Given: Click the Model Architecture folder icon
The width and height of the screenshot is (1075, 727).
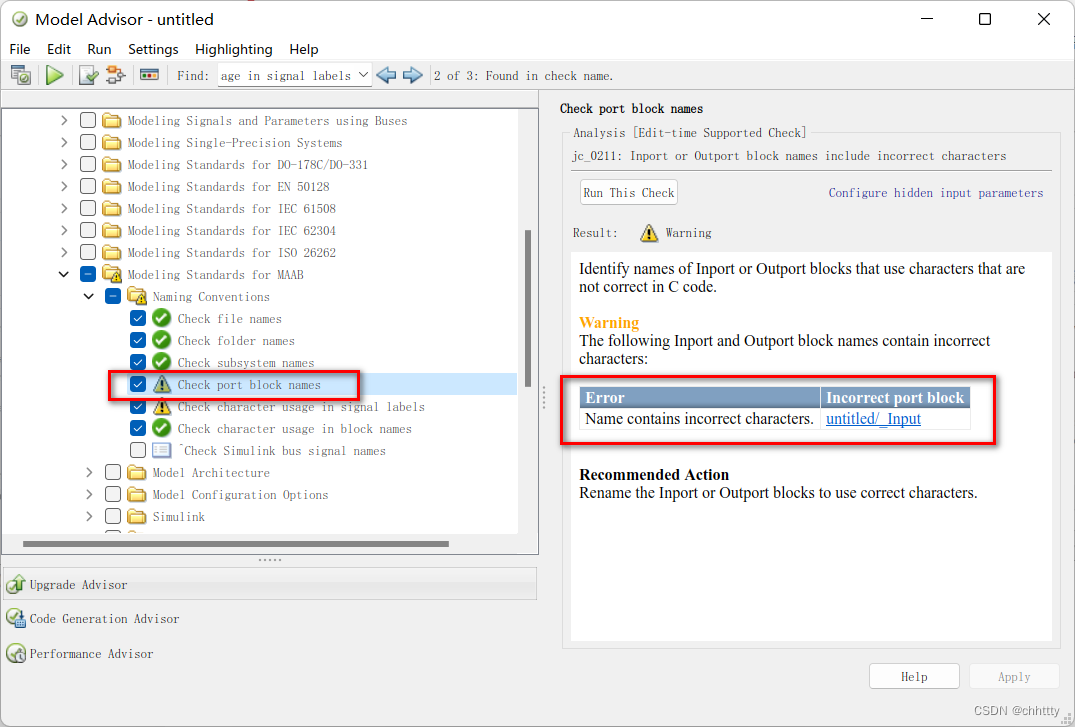Looking at the screenshot, I should point(136,473).
